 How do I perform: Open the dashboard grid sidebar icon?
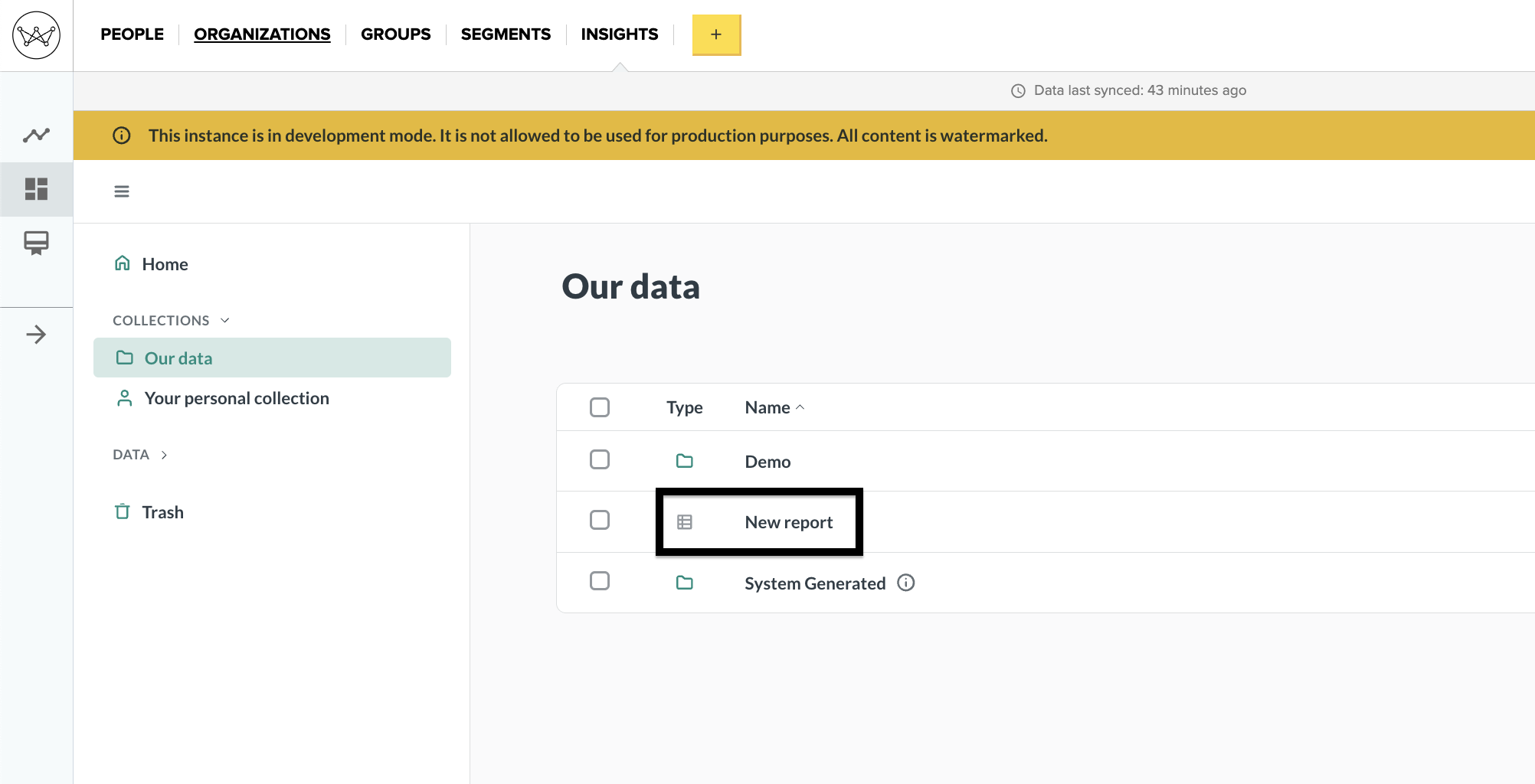(x=36, y=189)
